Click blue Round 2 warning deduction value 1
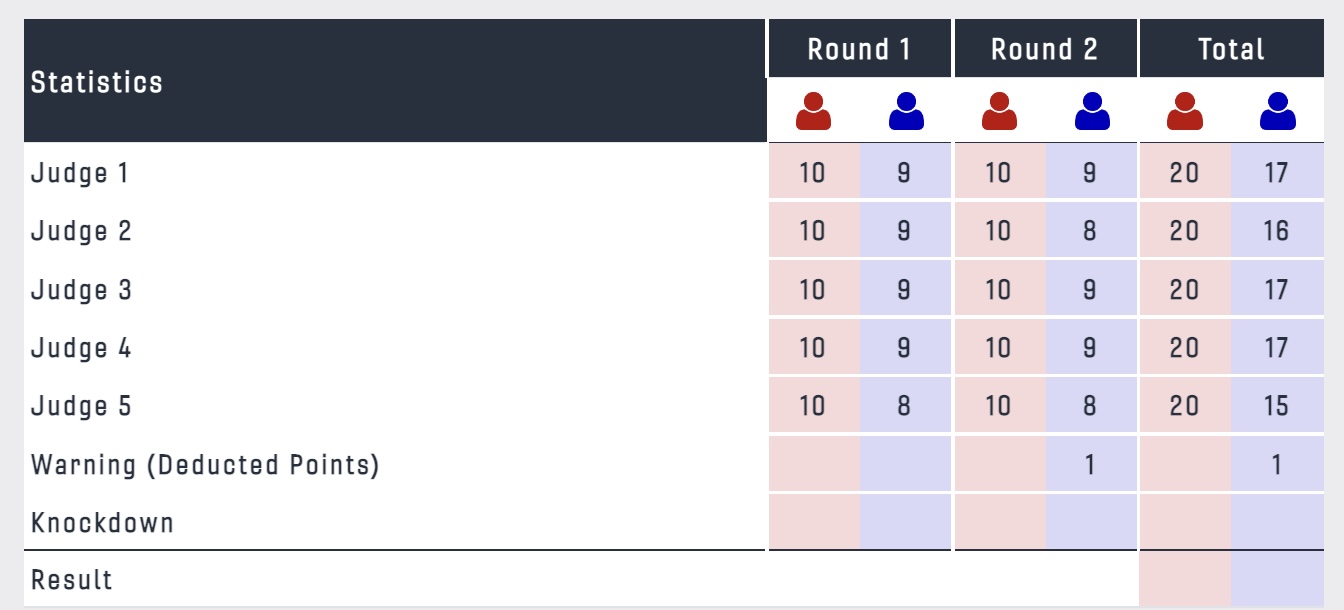The width and height of the screenshot is (1344, 610). point(1091,464)
